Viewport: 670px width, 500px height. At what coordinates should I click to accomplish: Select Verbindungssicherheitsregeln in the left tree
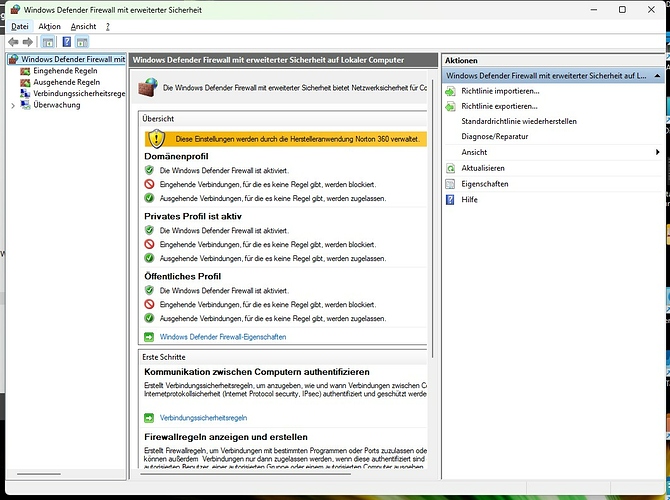click(79, 94)
